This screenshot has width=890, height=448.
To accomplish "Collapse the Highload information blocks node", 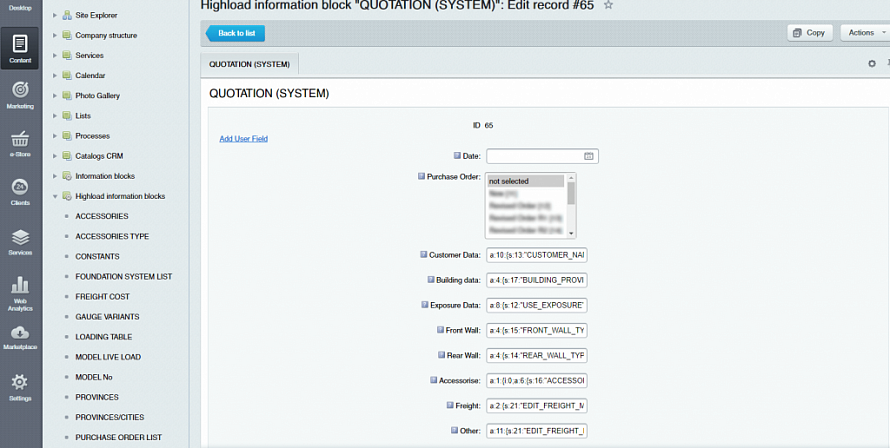I will click(x=55, y=196).
